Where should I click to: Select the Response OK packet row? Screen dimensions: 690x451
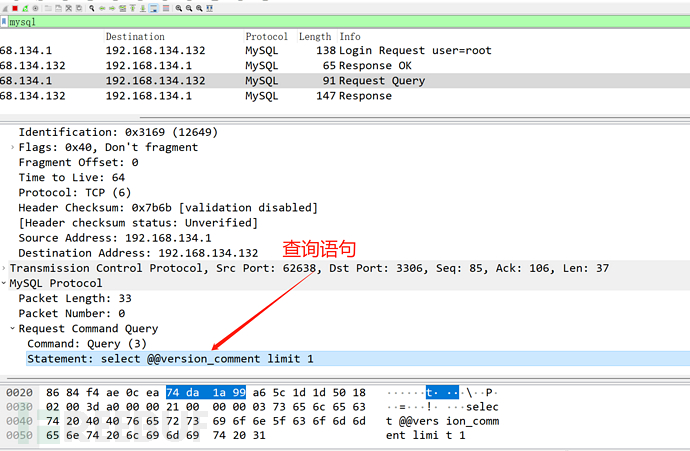(345, 66)
